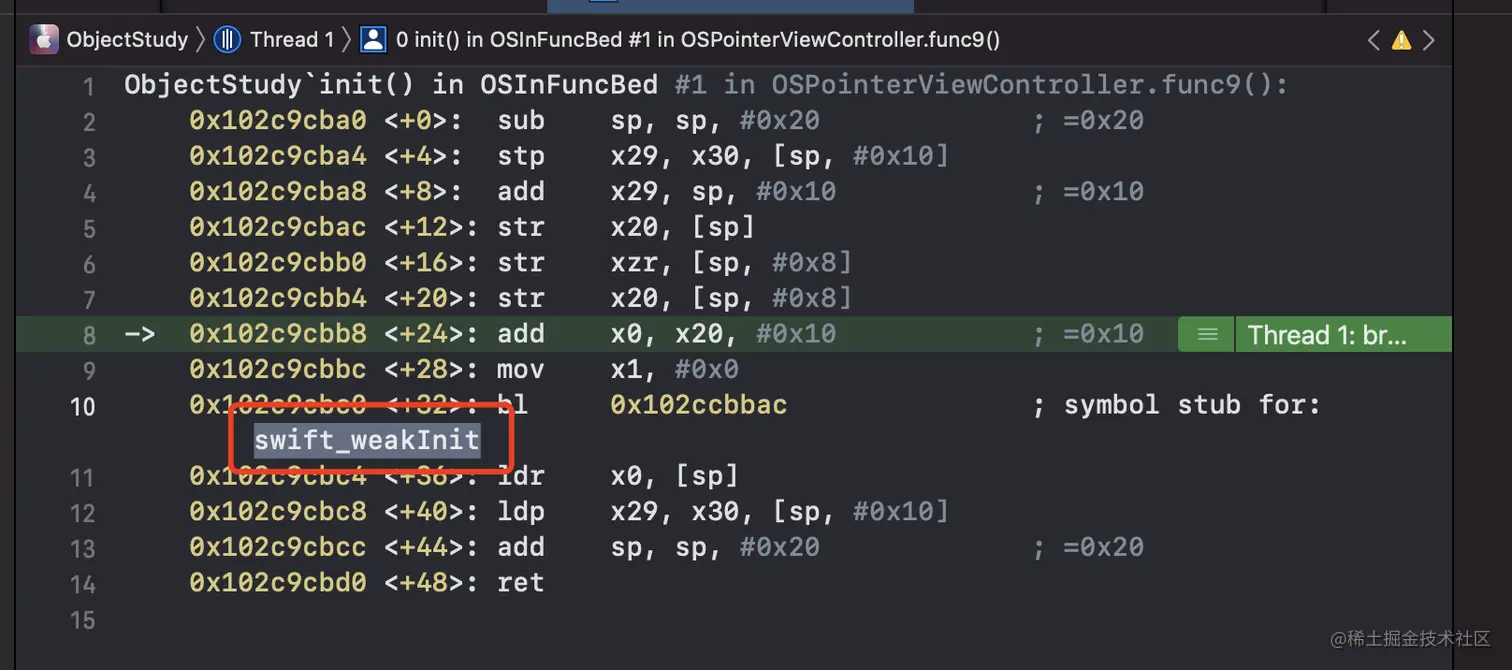Open the ObjectStudy jump bar menu

pos(127,40)
